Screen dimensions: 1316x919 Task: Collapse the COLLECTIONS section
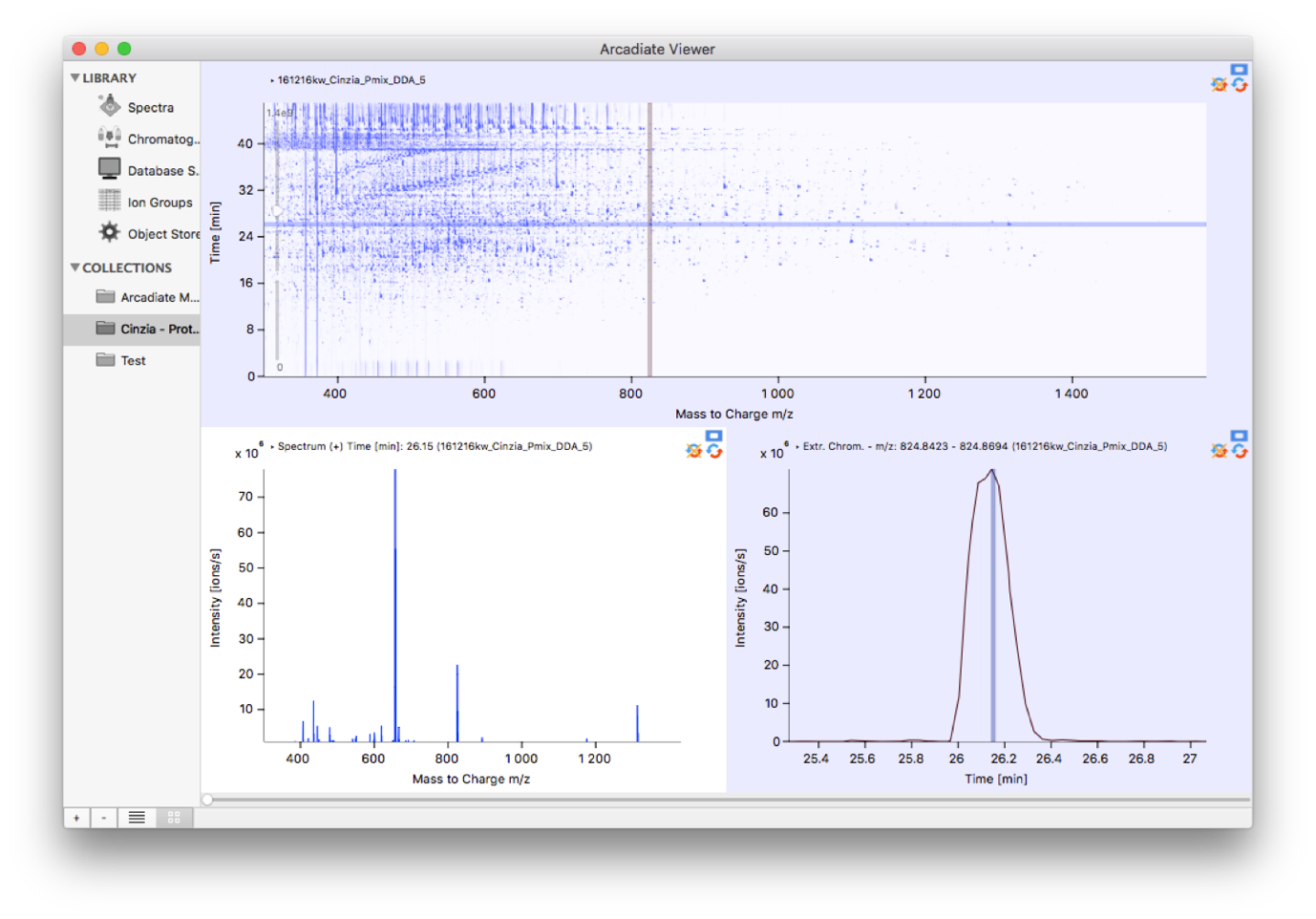pyautogui.click(x=75, y=267)
